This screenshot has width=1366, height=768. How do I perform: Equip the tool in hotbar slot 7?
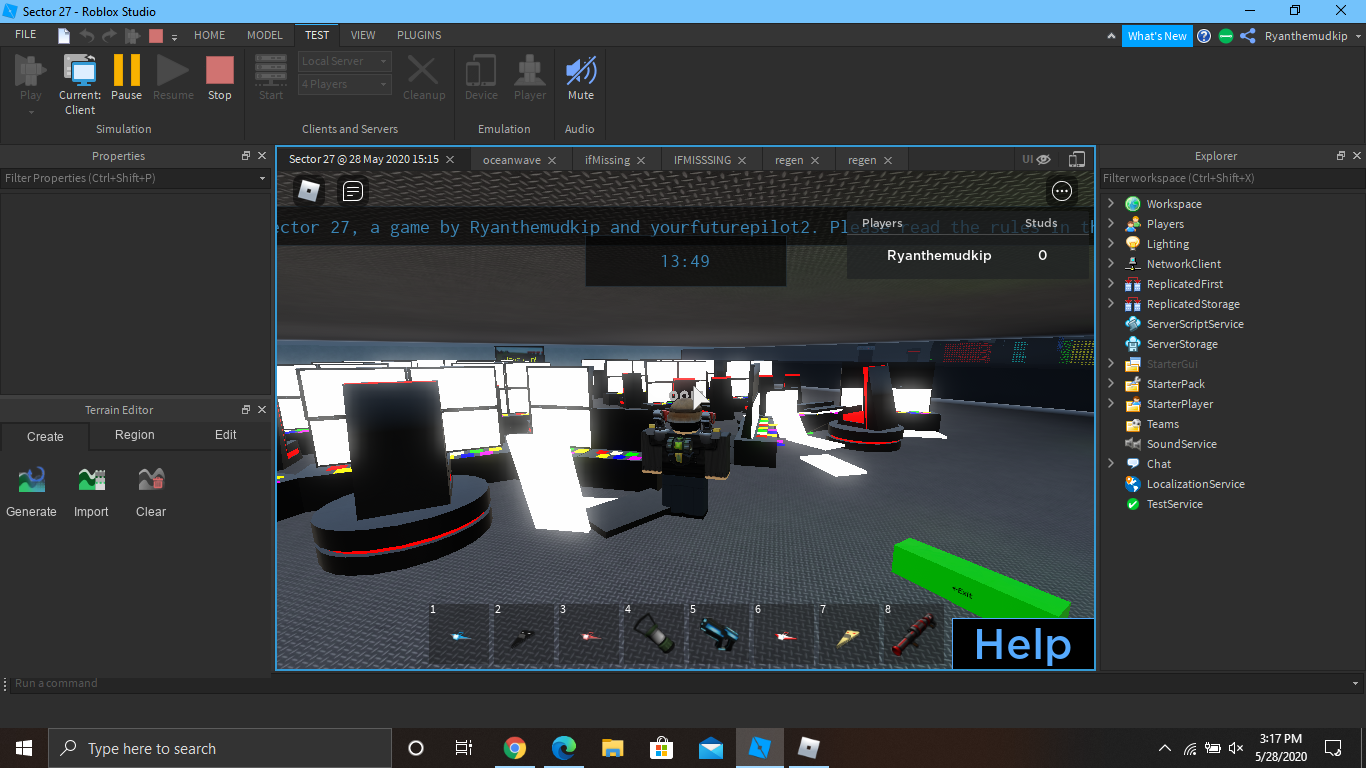[x=850, y=634]
